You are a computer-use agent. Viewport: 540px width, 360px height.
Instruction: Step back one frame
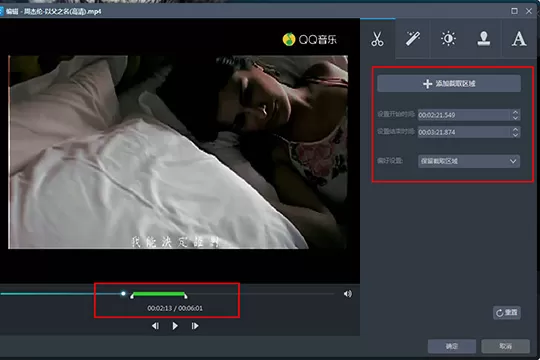(x=156, y=326)
